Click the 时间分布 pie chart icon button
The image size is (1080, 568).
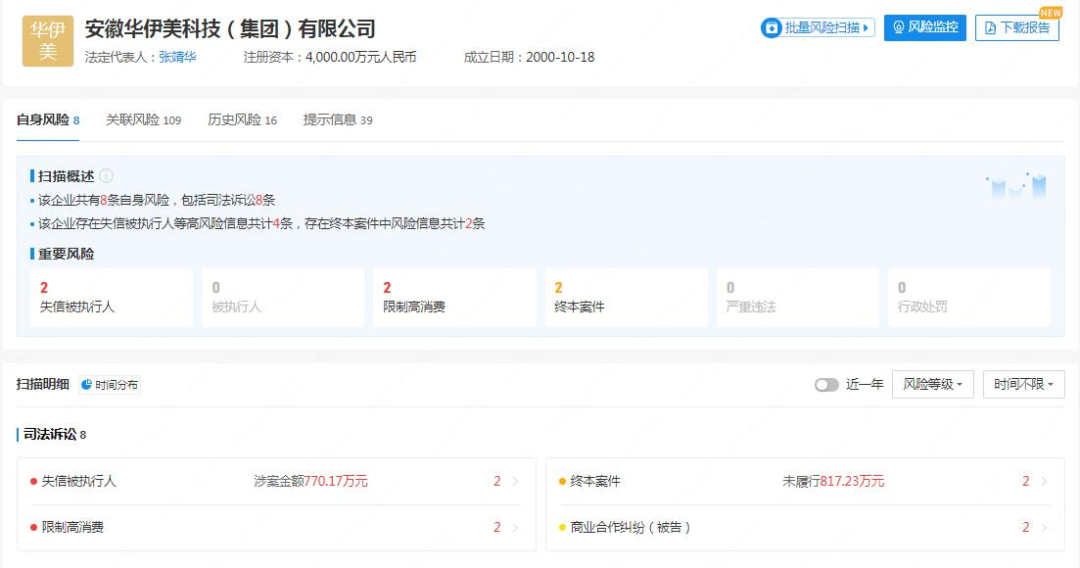(110, 385)
